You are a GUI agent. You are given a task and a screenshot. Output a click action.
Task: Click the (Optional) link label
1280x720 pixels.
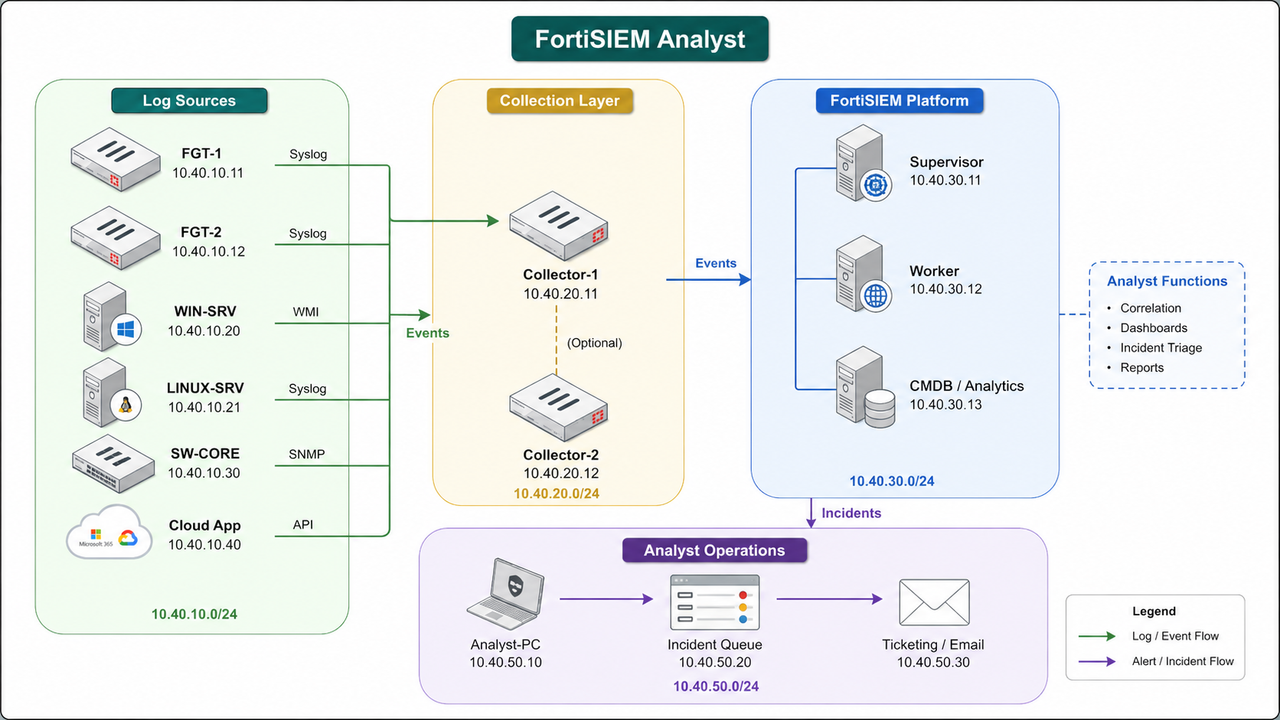tap(594, 343)
